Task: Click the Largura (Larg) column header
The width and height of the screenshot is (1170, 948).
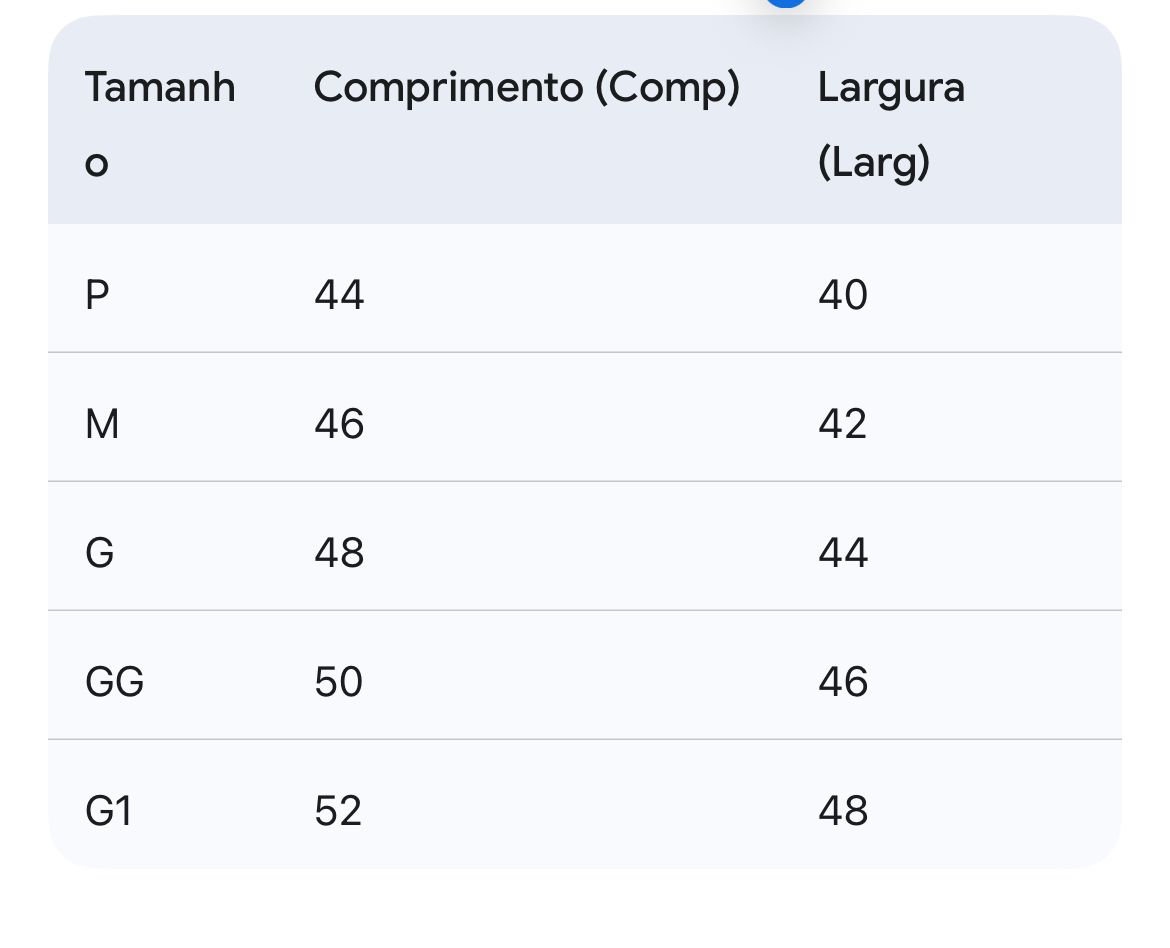Action: [891, 124]
